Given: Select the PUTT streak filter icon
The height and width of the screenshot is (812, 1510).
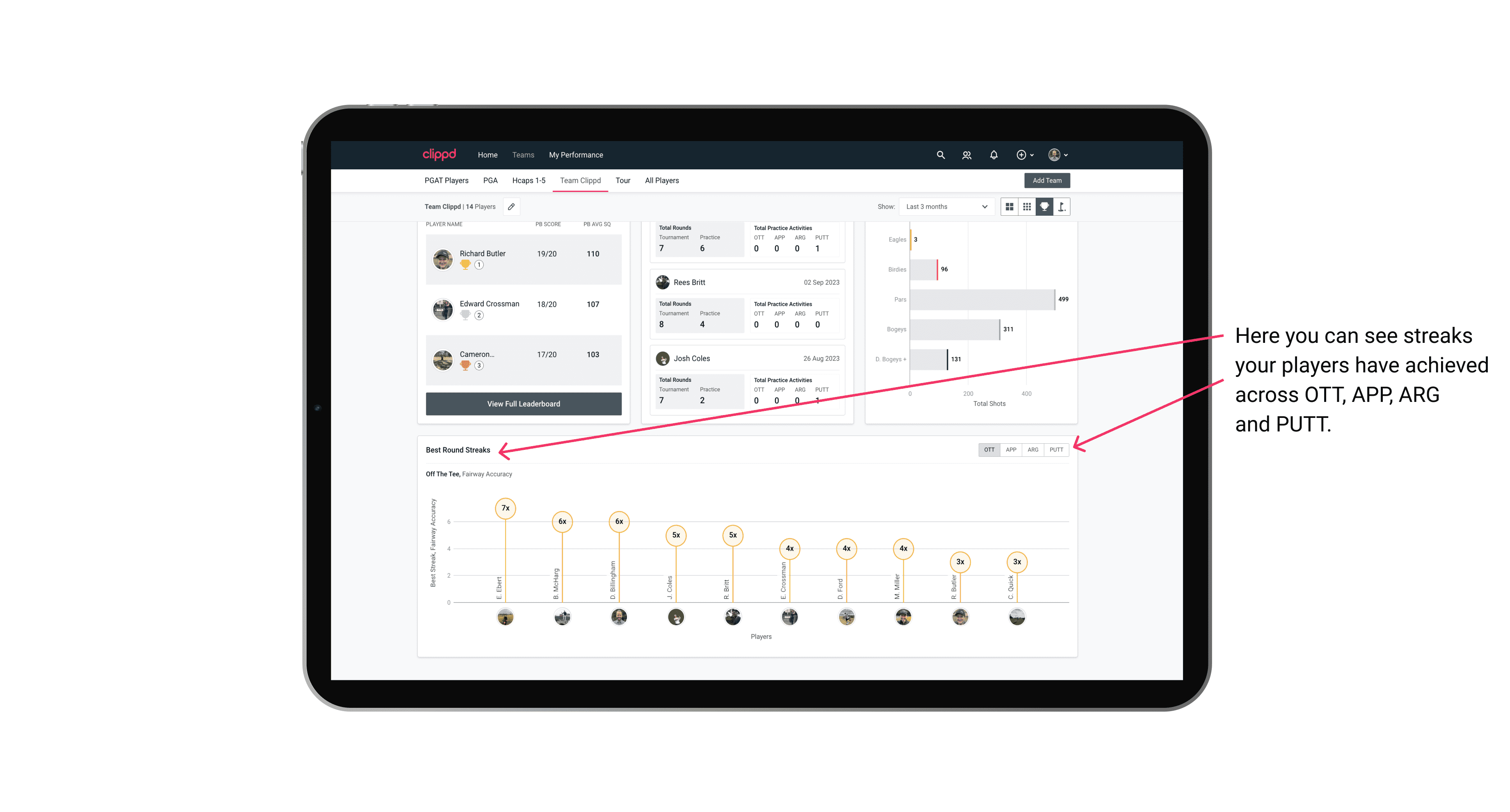Looking at the screenshot, I should click(x=1056, y=450).
